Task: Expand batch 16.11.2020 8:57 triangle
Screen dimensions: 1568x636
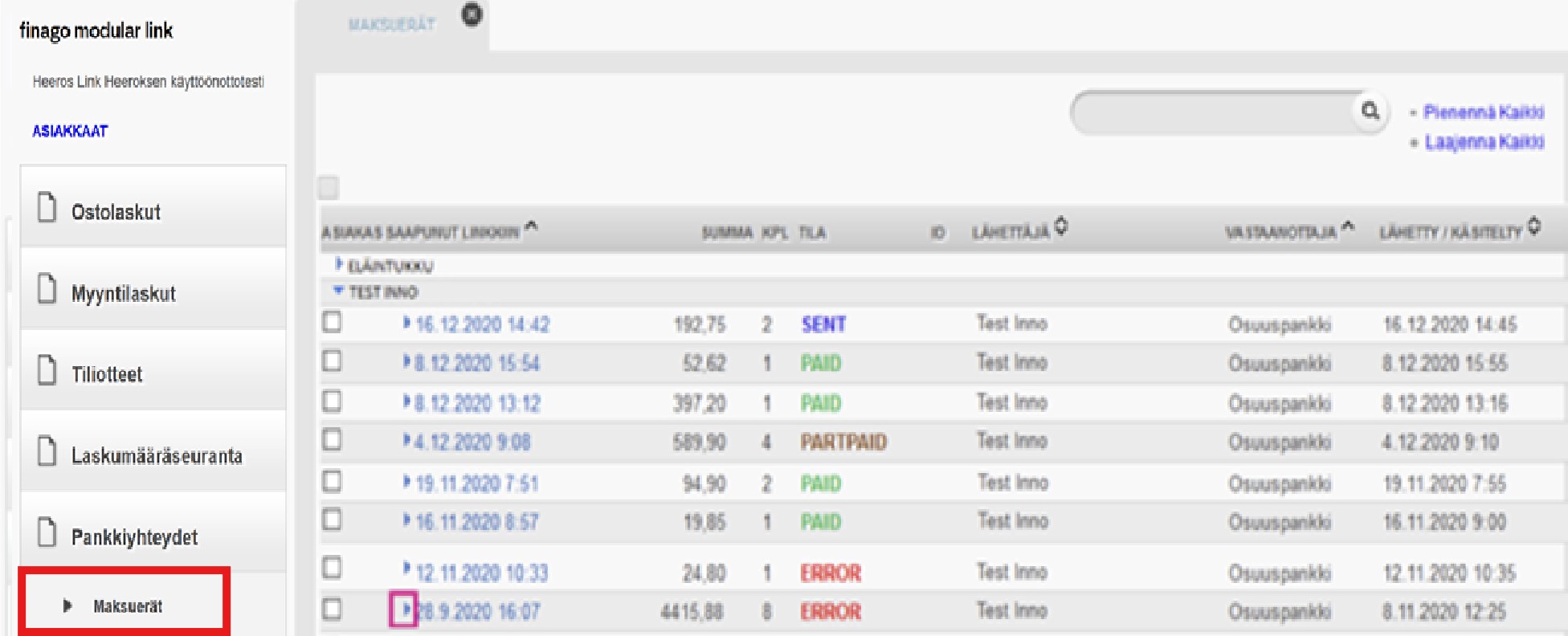Action: click(407, 520)
